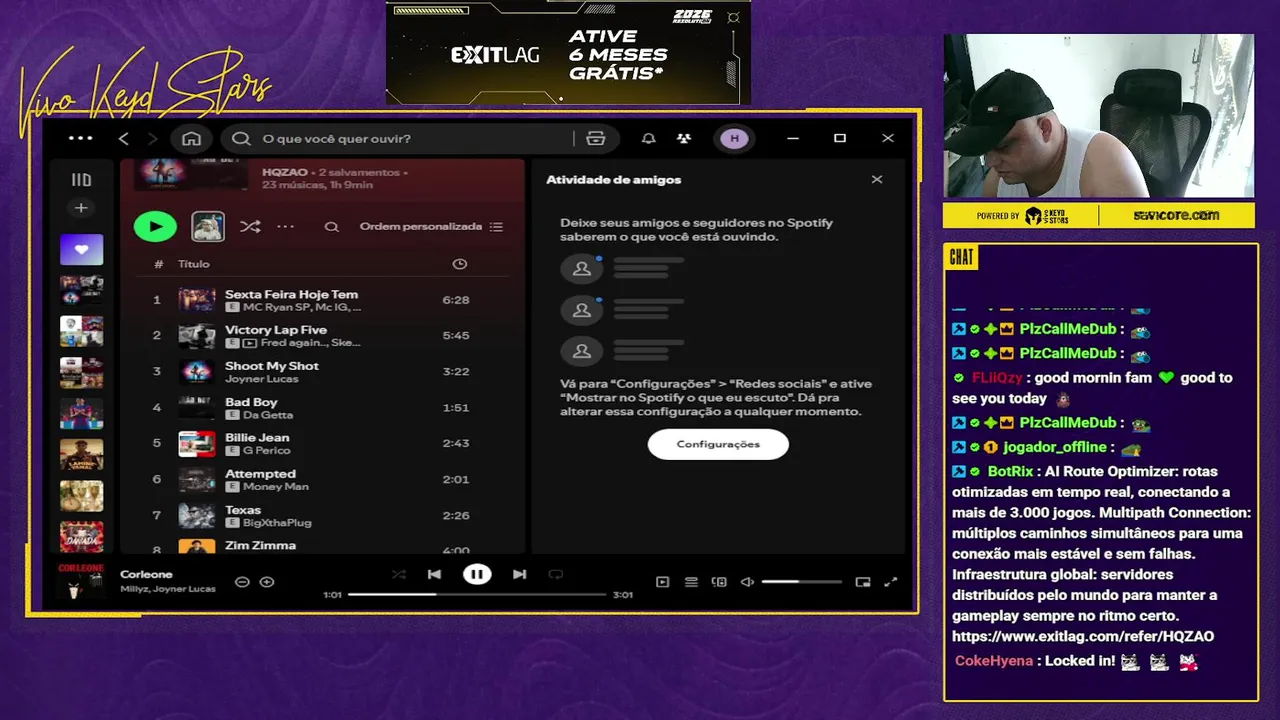This screenshot has height=720, width=1280.
Task: Sort by duration clock column
Action: coord(460,264)
